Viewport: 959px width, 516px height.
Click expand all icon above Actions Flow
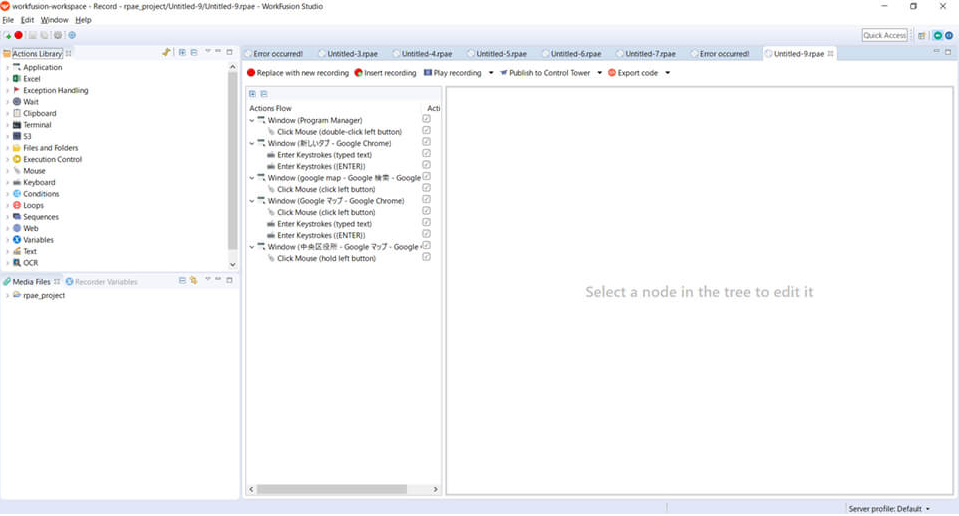(x=252, y=94)
